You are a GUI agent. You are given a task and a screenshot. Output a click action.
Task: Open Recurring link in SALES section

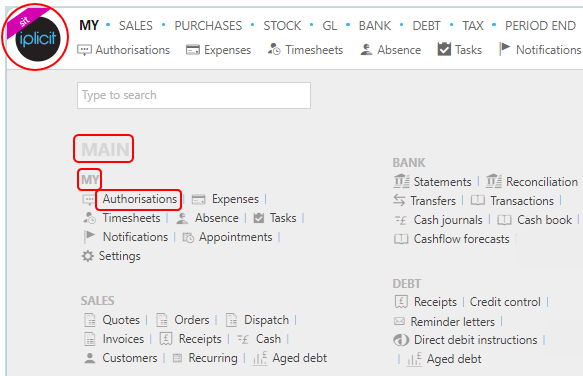tap(213, 358)
